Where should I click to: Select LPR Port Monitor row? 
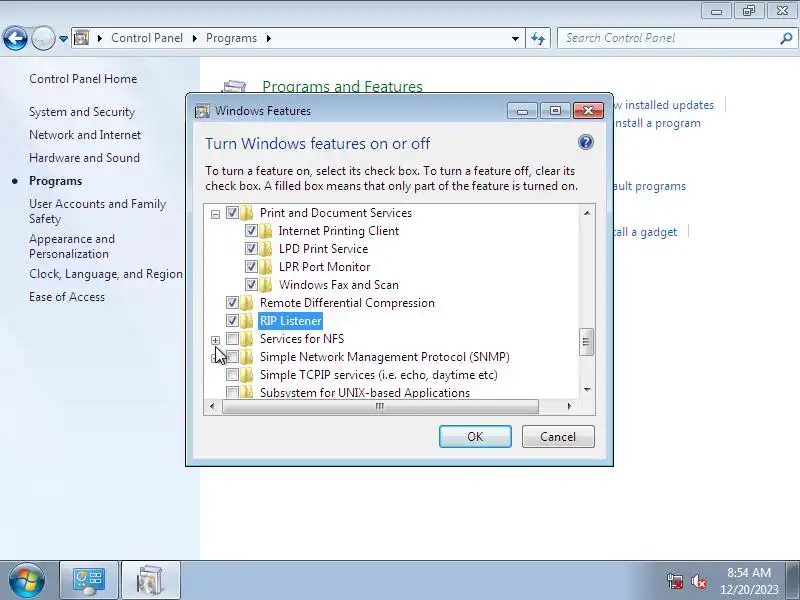(x=324, y=267)
